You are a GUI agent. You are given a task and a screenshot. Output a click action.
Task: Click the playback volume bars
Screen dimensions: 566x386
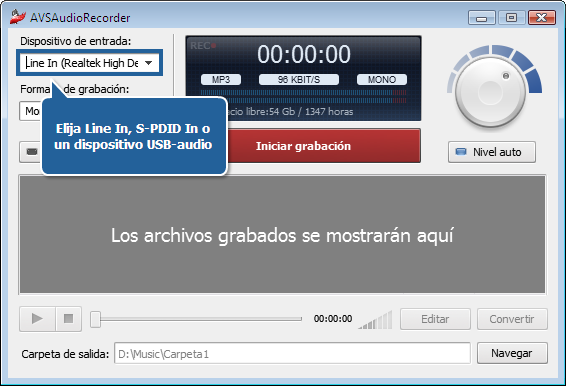click(x=375, y=320)
